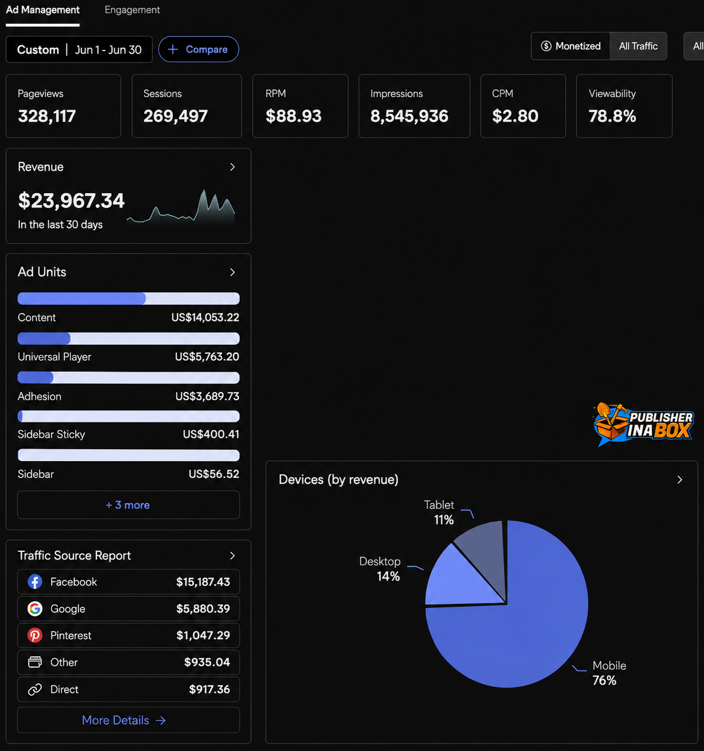The image size is (704, 751).
Task: Click the US$56.52 Sidebar value
Action: [214, 474]
